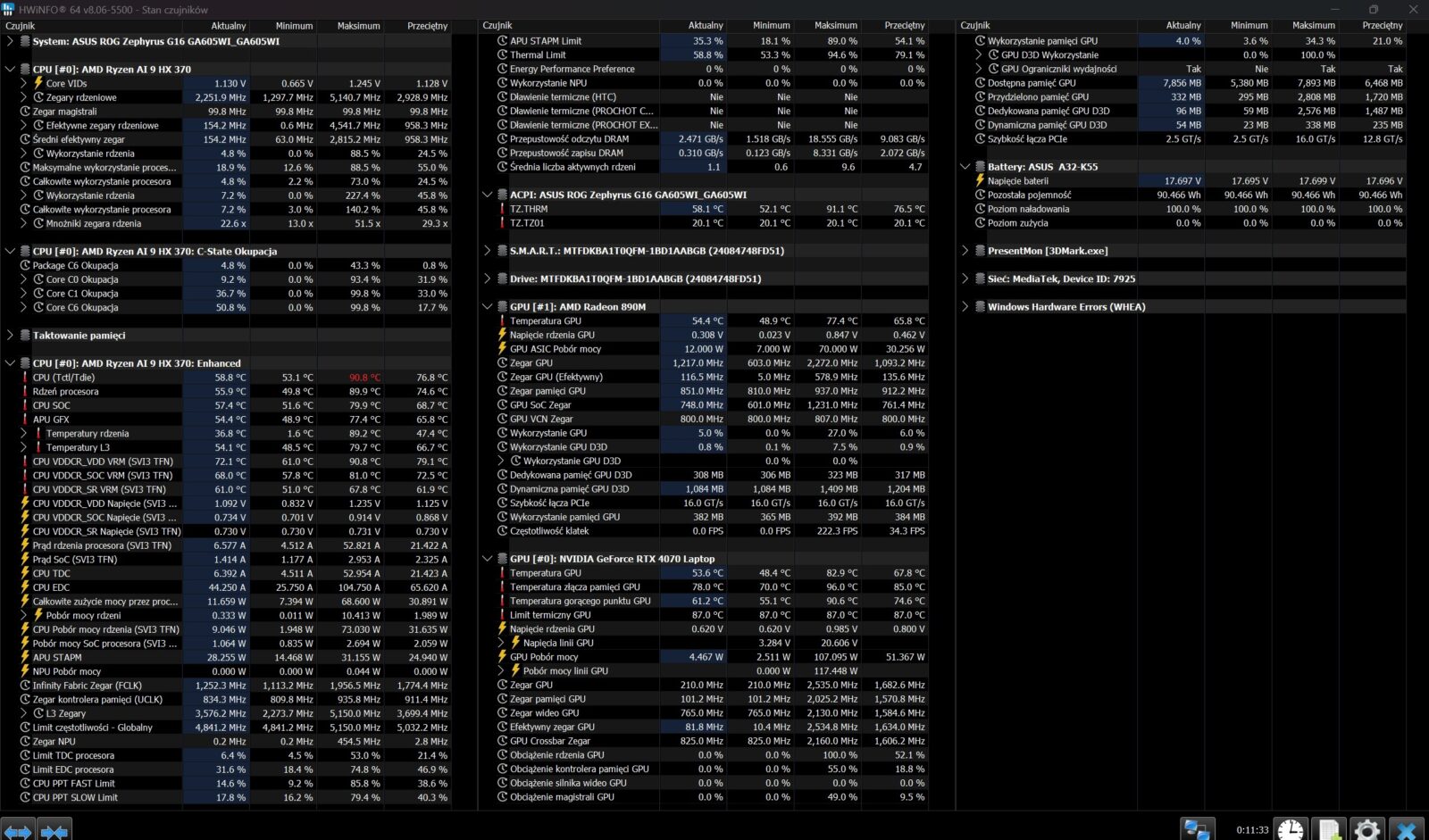Screen dimensions: 1429x840
Task: Select the CPU (Tctl/Tdie) sensor row
Action: (x=63, y=378)
